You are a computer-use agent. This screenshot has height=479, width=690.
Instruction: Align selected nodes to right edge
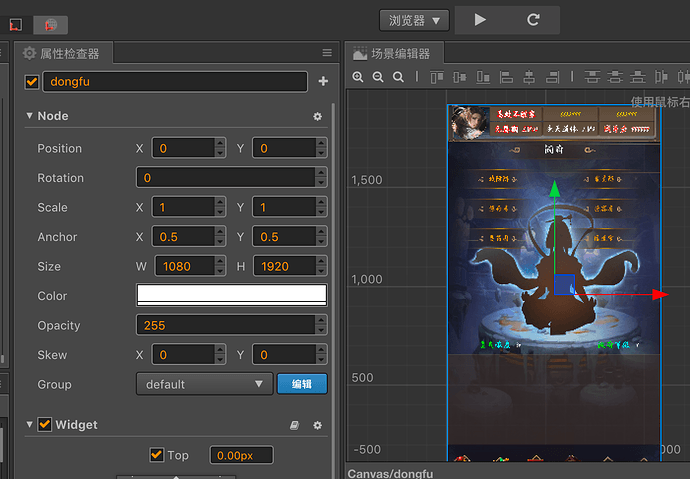553,77
